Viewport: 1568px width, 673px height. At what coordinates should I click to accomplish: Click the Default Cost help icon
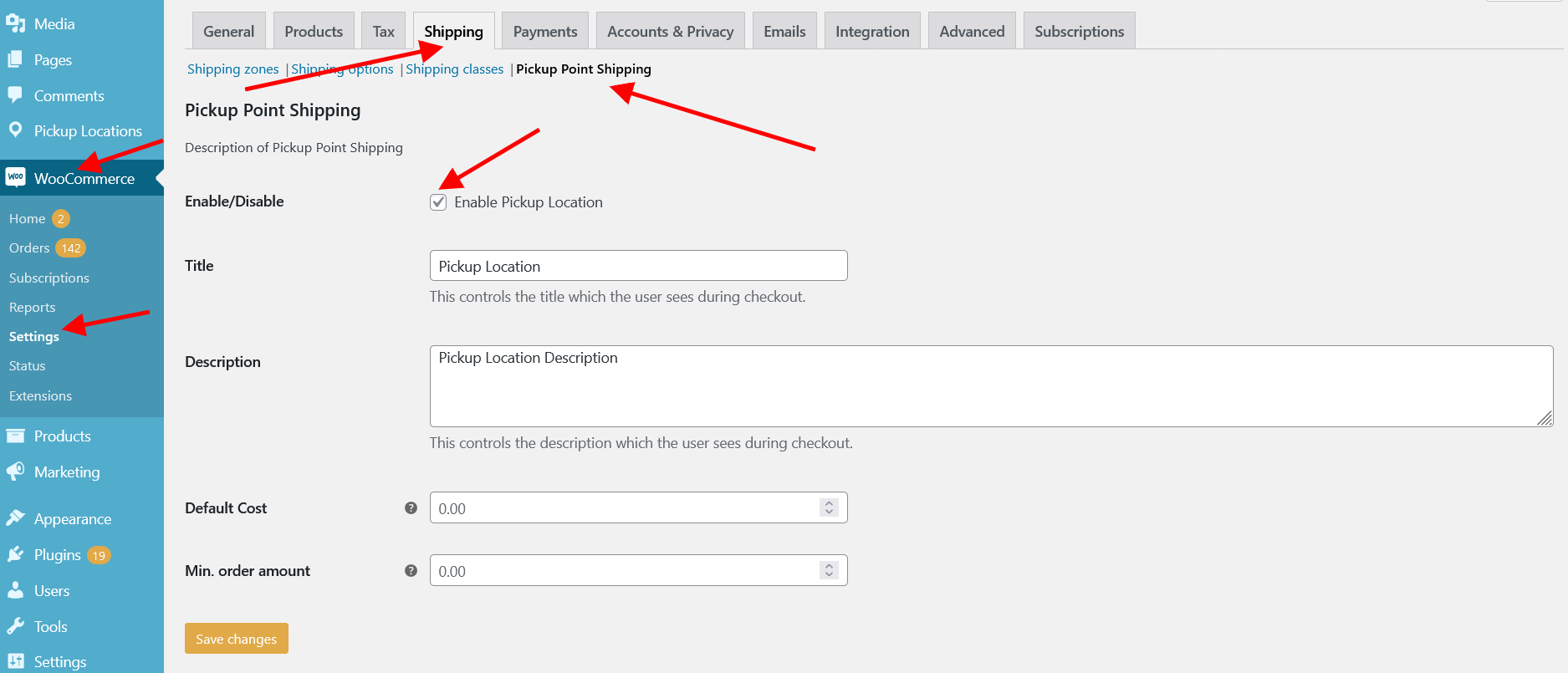(411, 507)
